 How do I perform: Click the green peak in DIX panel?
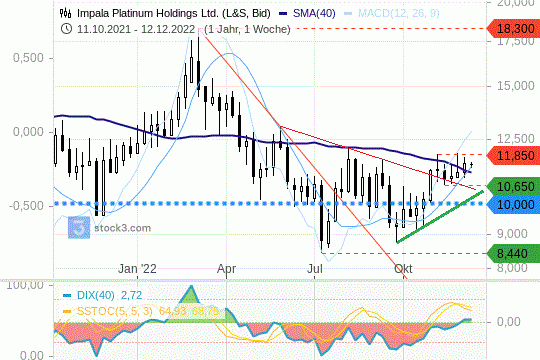(191, 295)
